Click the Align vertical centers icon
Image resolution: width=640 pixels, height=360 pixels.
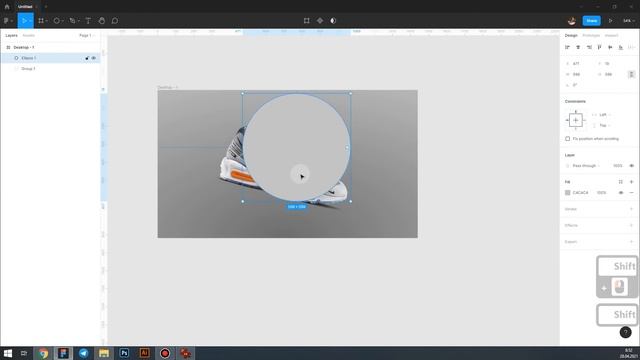click(x=610, y=47)
